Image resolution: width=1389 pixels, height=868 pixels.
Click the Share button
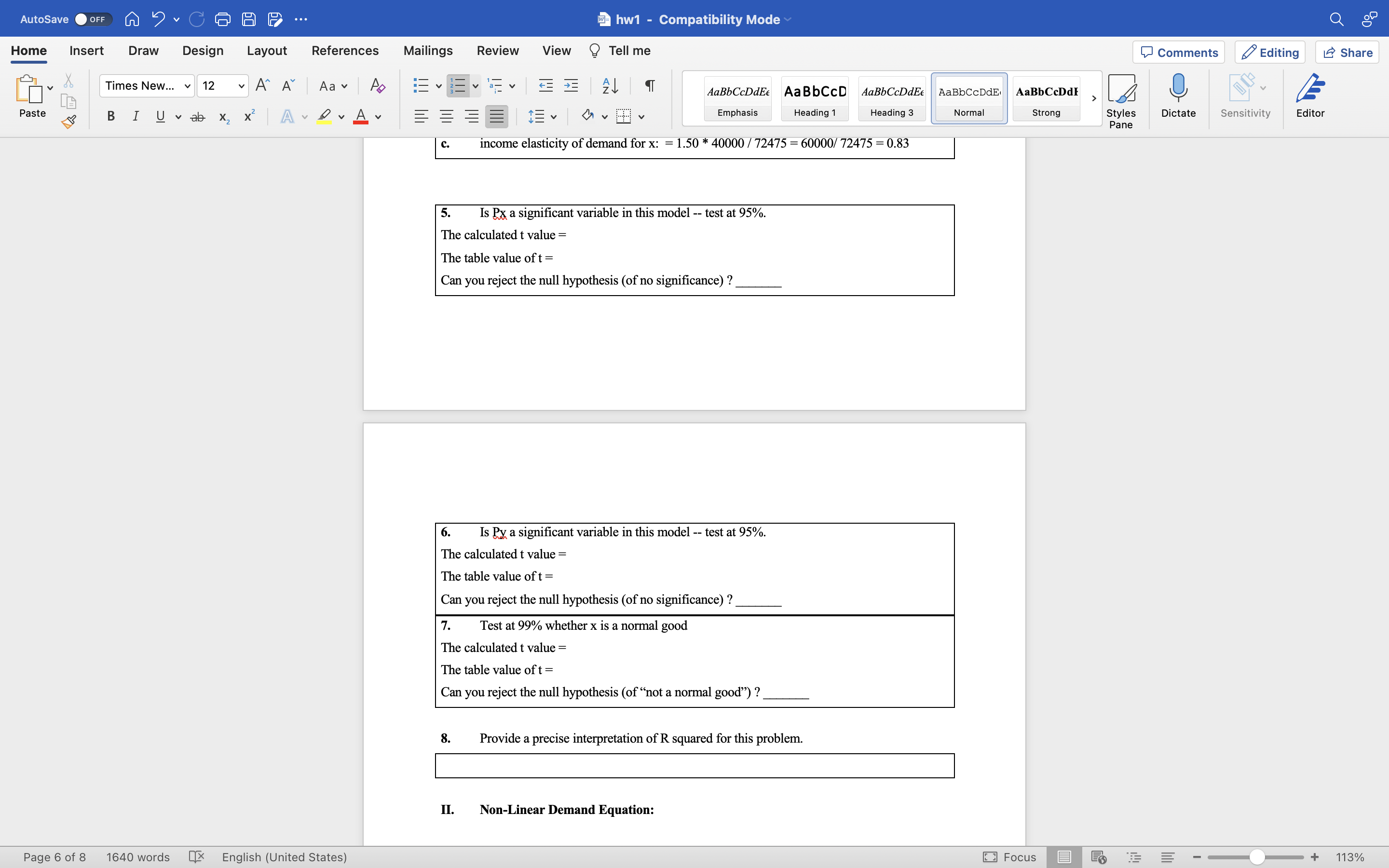(1347, 53)
